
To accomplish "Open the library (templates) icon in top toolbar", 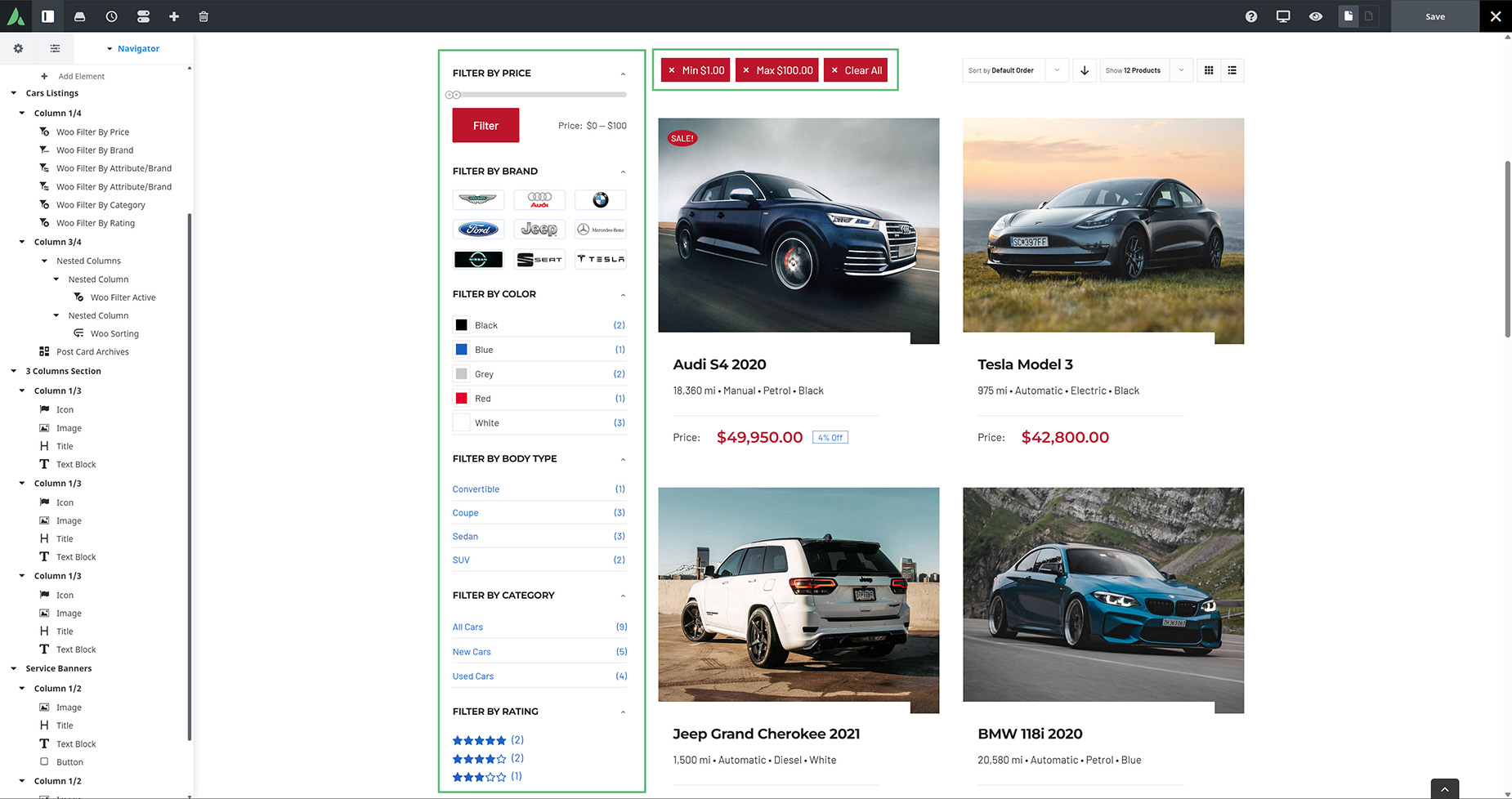I will [79, 16].
